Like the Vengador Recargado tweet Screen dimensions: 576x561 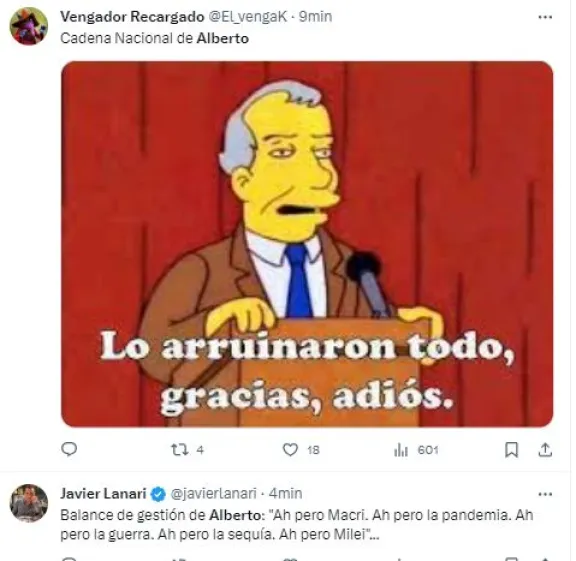(301, 450)
